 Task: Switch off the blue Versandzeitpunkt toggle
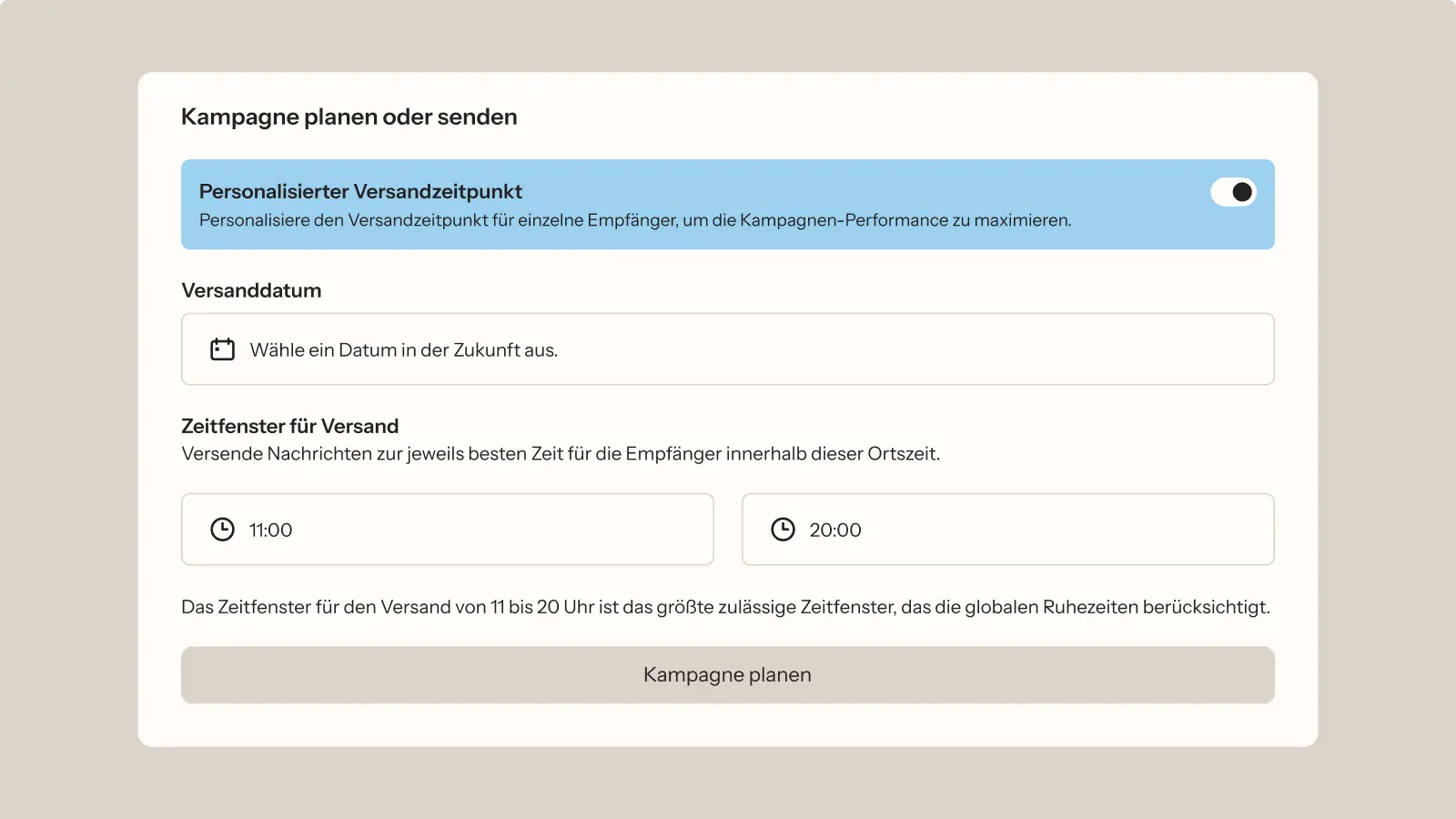pyautogui.click(x=1232, y=192)
